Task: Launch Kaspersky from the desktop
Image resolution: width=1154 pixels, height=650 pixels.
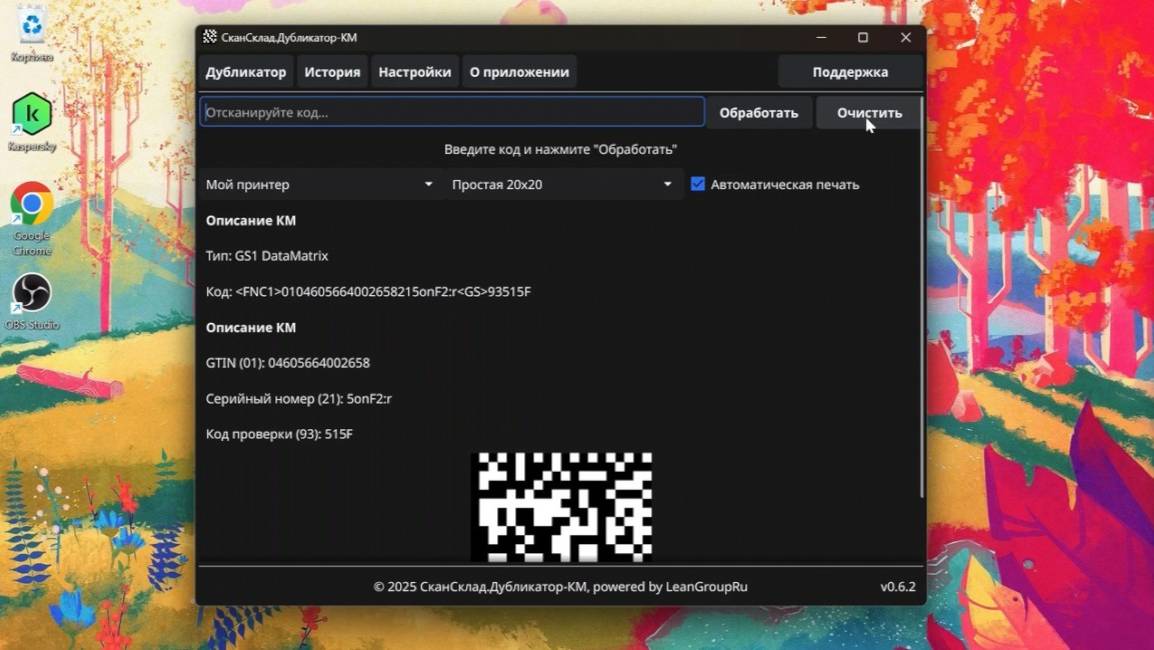Action: click(32, 122)
